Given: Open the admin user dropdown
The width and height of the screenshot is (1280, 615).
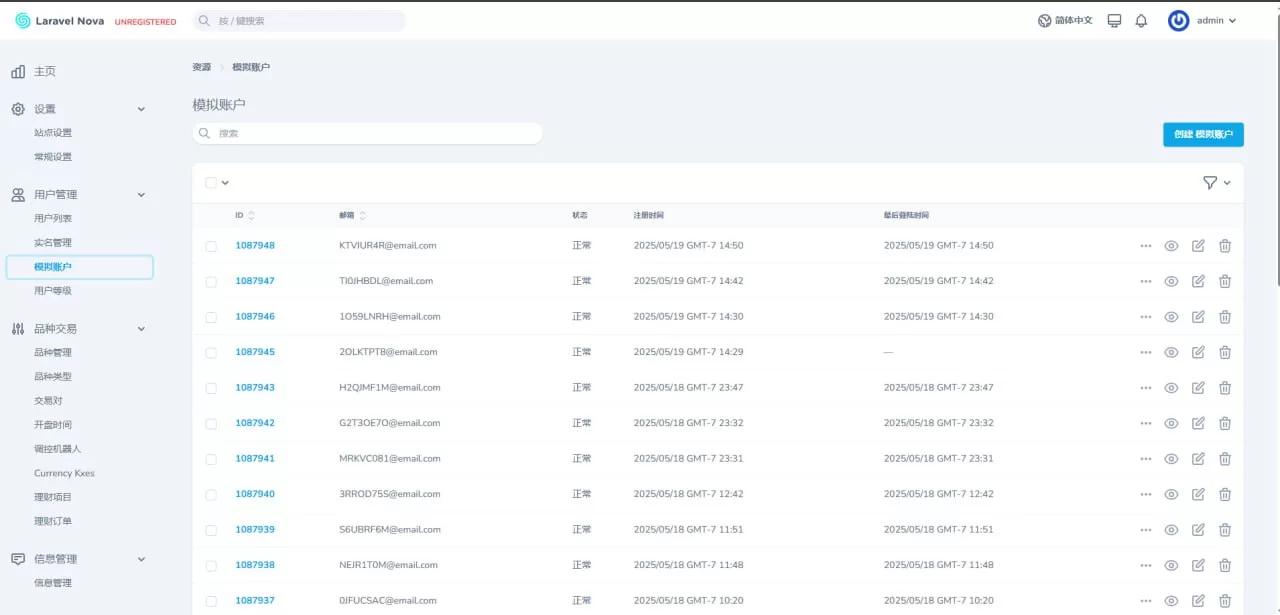Looking at the screenshot, I should point(1203,21).
